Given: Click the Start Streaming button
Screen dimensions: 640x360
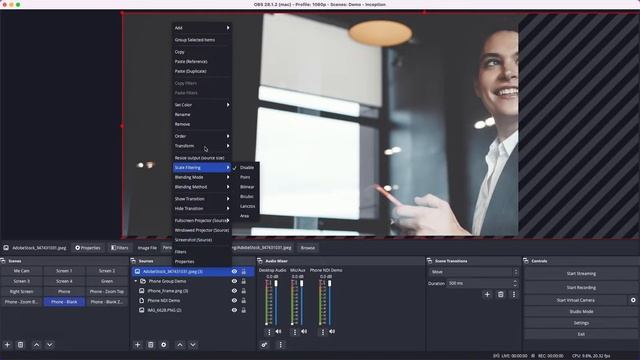Looking at the screenshot, I should (x=581, y=274).
